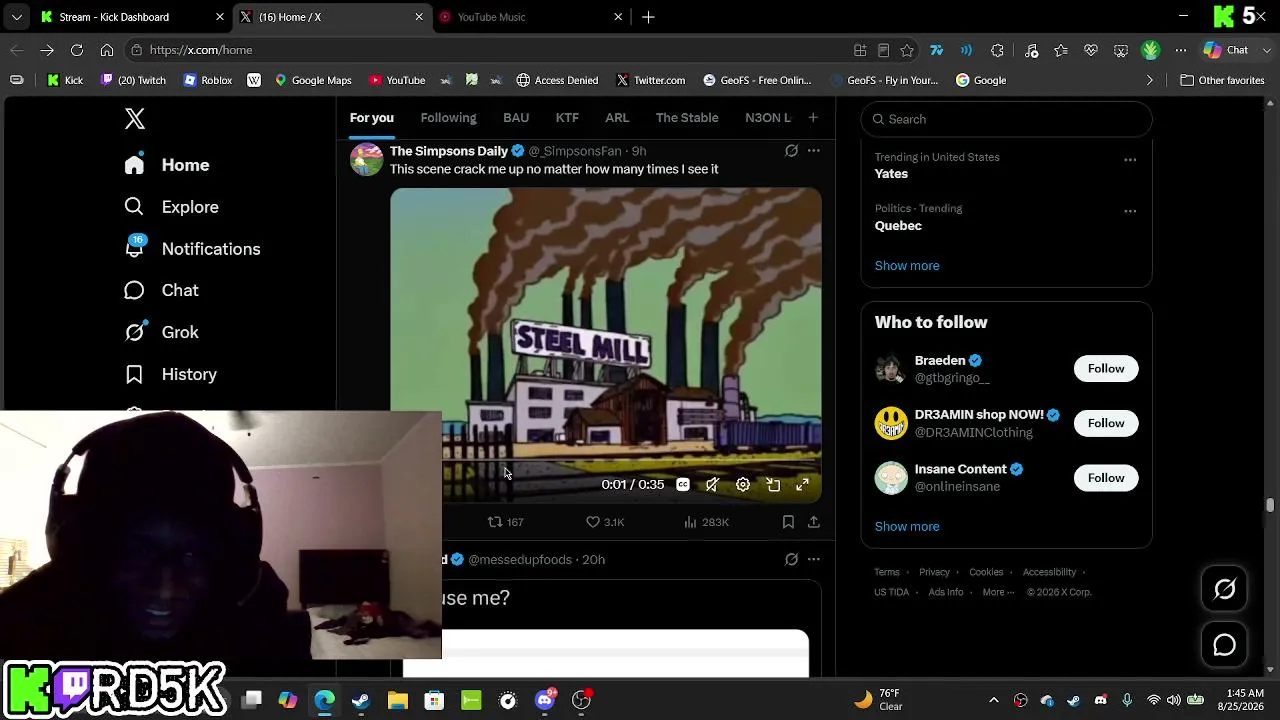Image resolution: width=1280 pixels, height=720 pixels.
Task: Follow Insane Content
Action: pos(1106,478)
